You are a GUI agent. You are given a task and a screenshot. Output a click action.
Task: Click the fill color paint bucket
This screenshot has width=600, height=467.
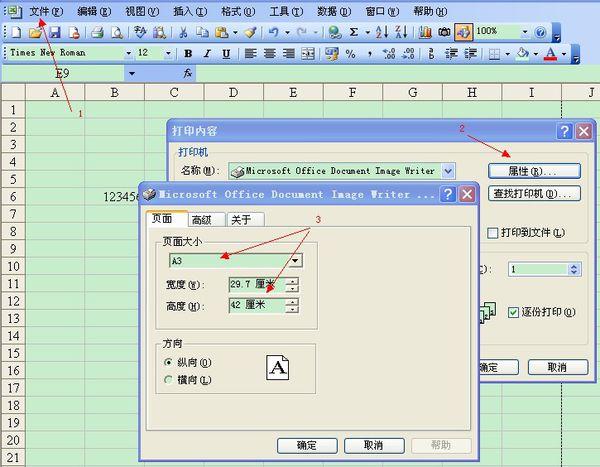point(523,54)
